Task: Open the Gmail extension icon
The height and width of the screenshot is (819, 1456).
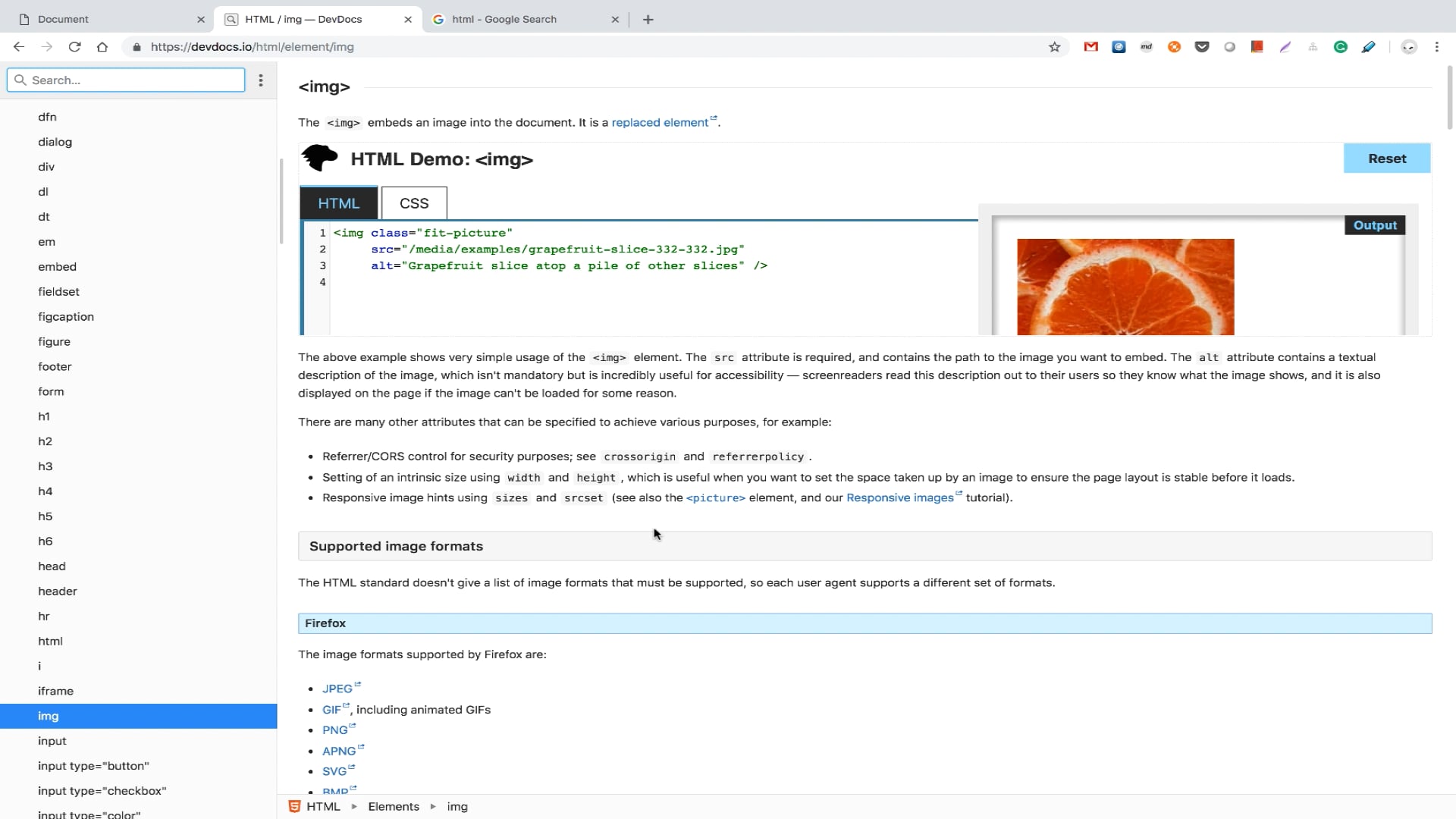Action: pyautogui.click(x=1090, y=46)
